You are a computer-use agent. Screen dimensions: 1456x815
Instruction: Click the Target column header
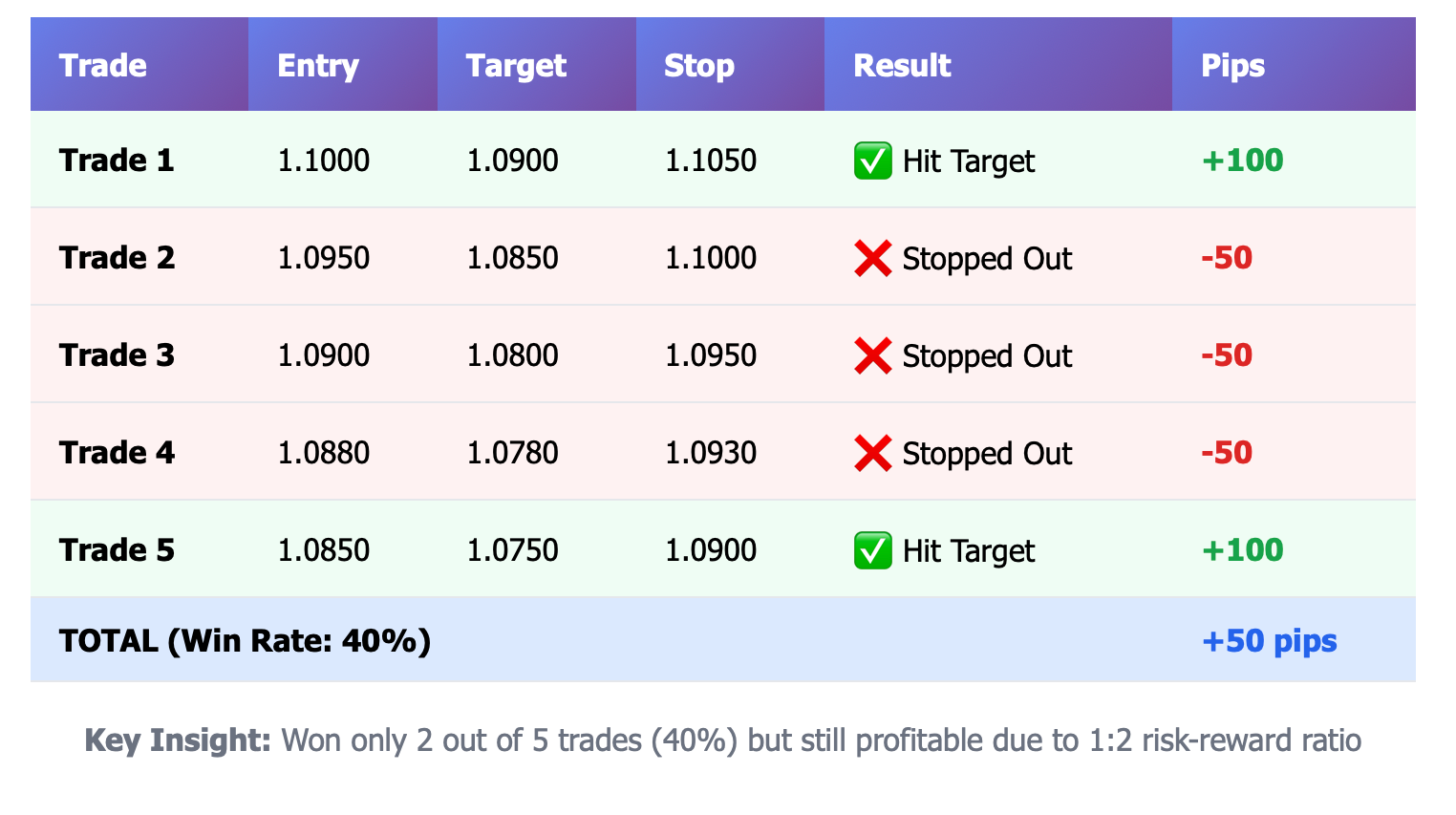(516, 65)
